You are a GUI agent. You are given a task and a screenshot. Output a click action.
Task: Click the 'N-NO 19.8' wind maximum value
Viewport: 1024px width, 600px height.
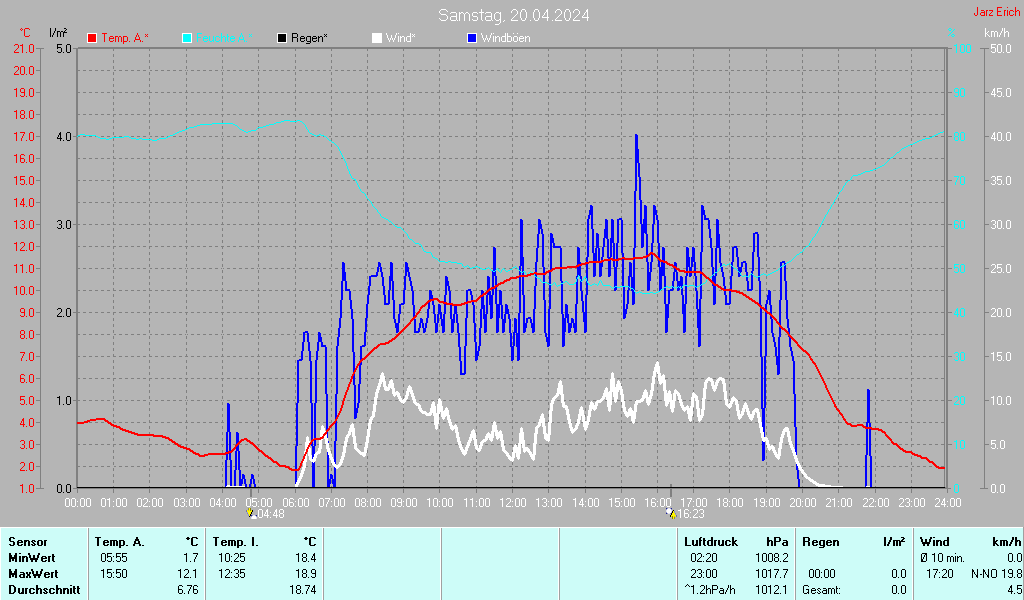click(997, 574)
